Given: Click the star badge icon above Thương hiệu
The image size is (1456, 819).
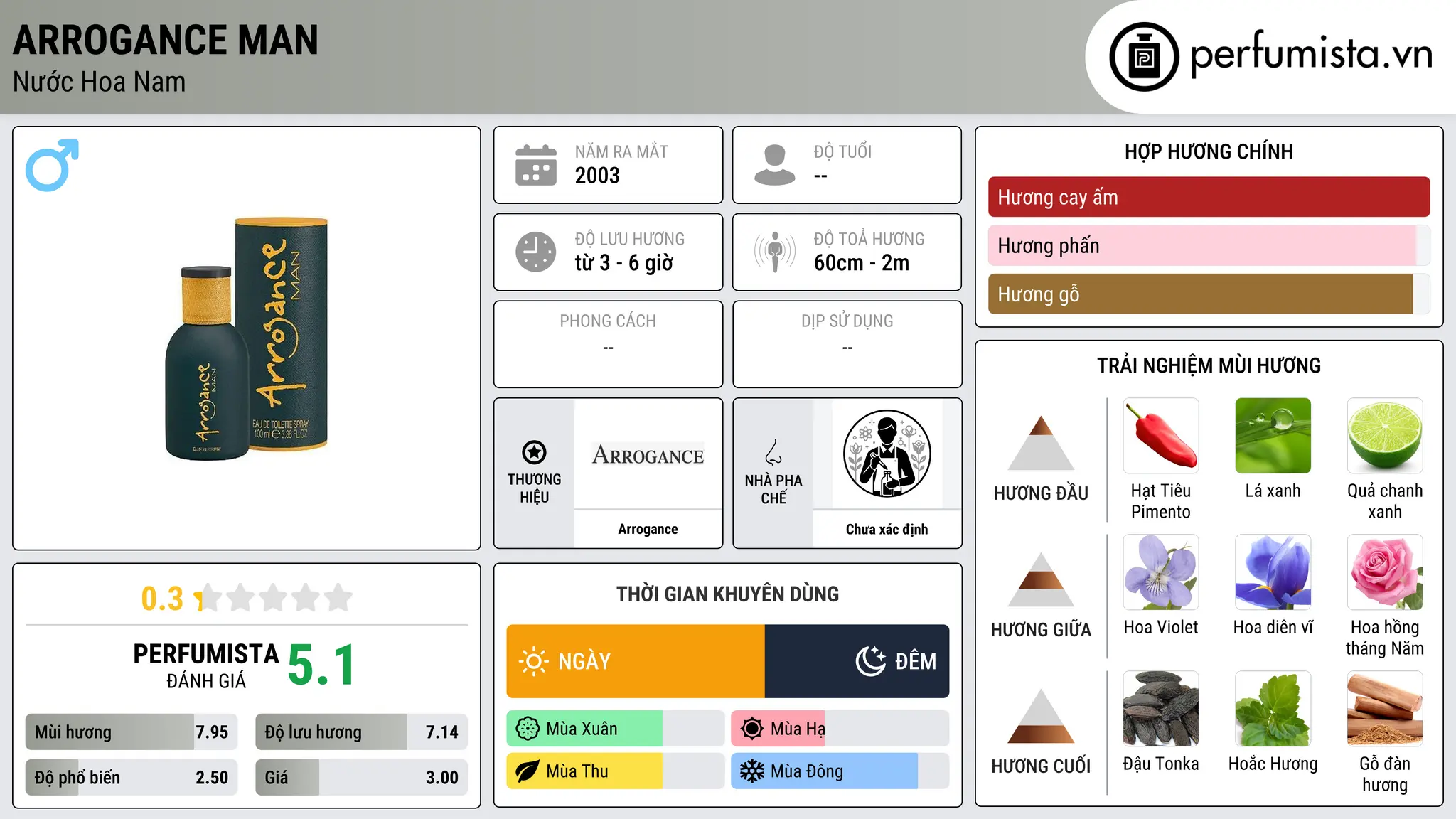Looking at the screenshot, I should point(534,452).
